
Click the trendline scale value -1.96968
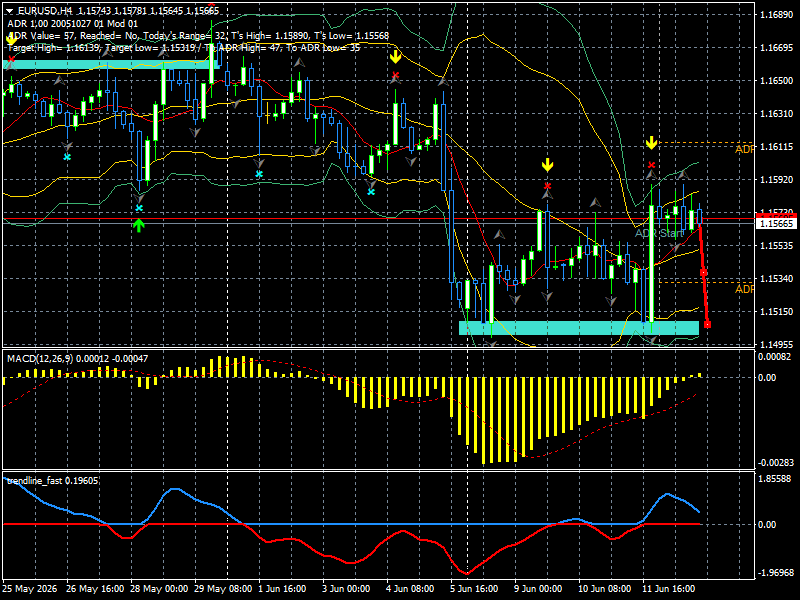click(x=776, y=572)
